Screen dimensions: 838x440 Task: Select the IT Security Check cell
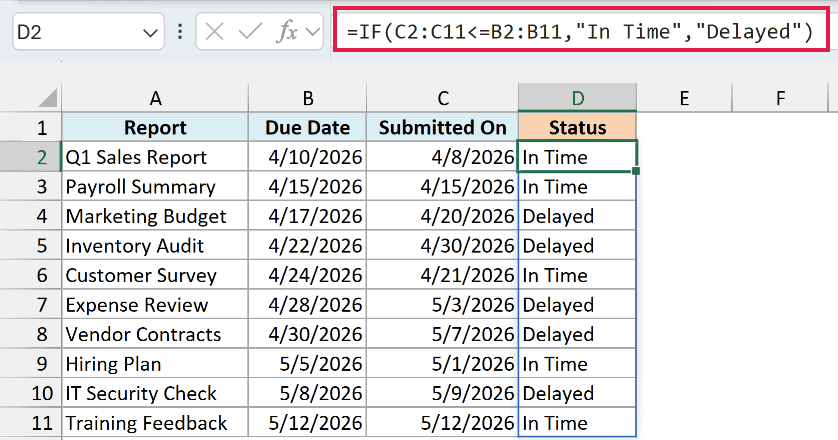pos(155,393)
